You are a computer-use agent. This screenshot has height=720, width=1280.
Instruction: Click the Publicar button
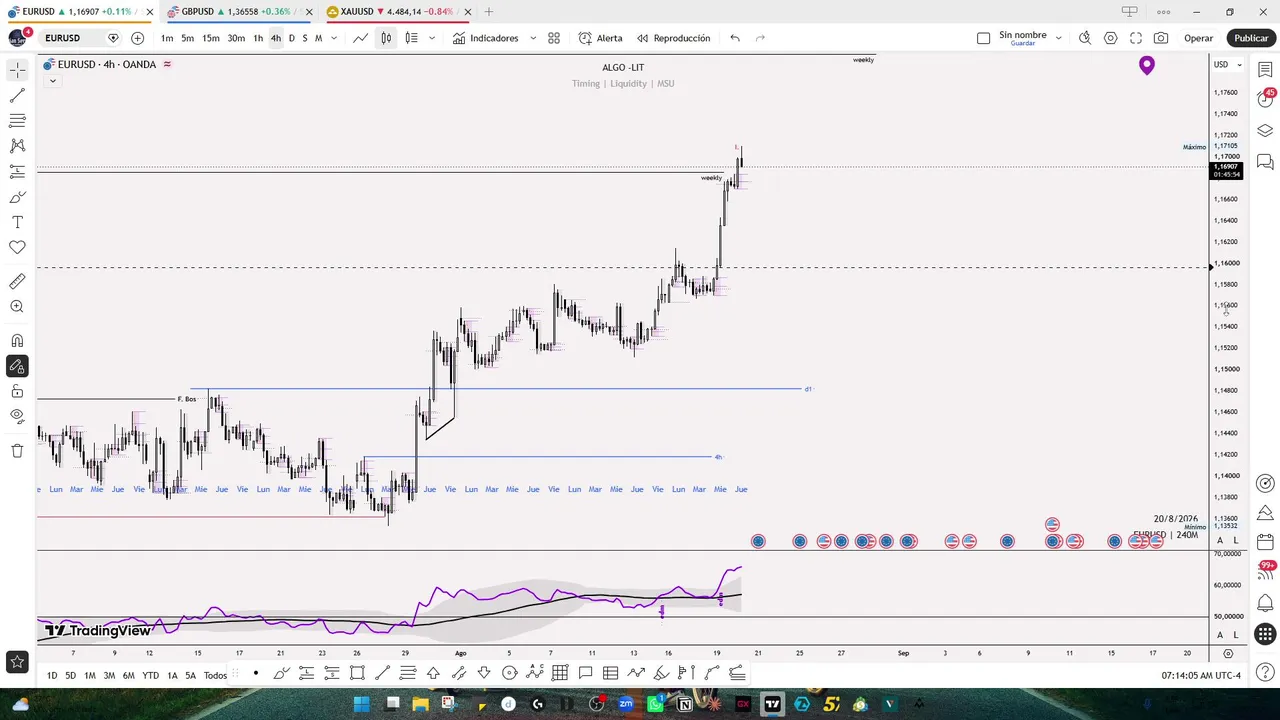(x=1251, y=38)
